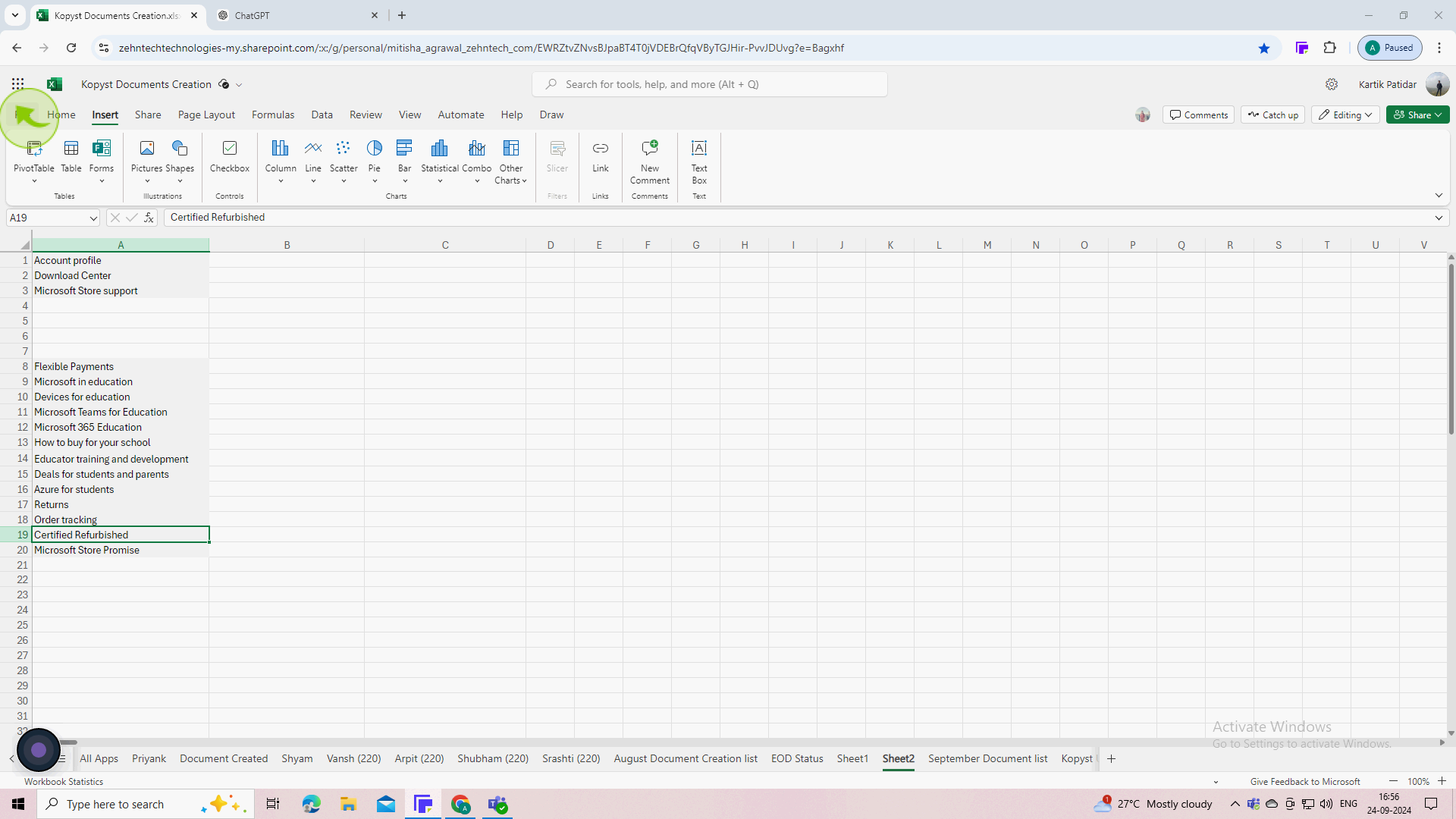
Task: Click the Search for tools box
Action: [710, 84]
